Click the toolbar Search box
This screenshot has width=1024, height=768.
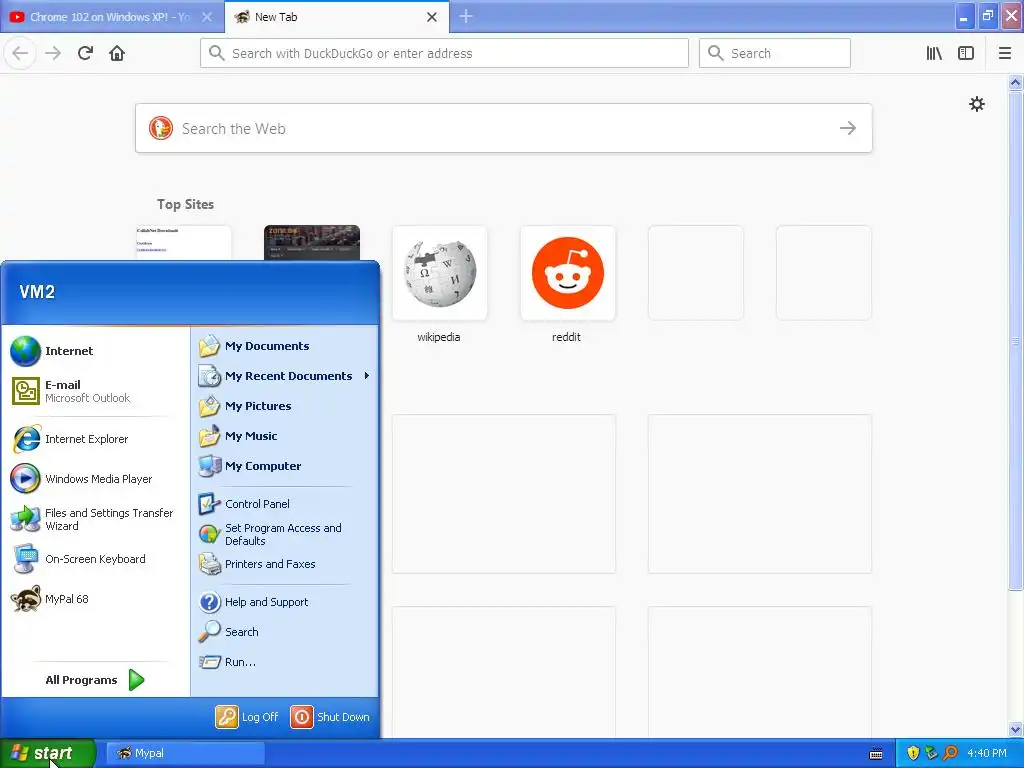coord(775,53)
